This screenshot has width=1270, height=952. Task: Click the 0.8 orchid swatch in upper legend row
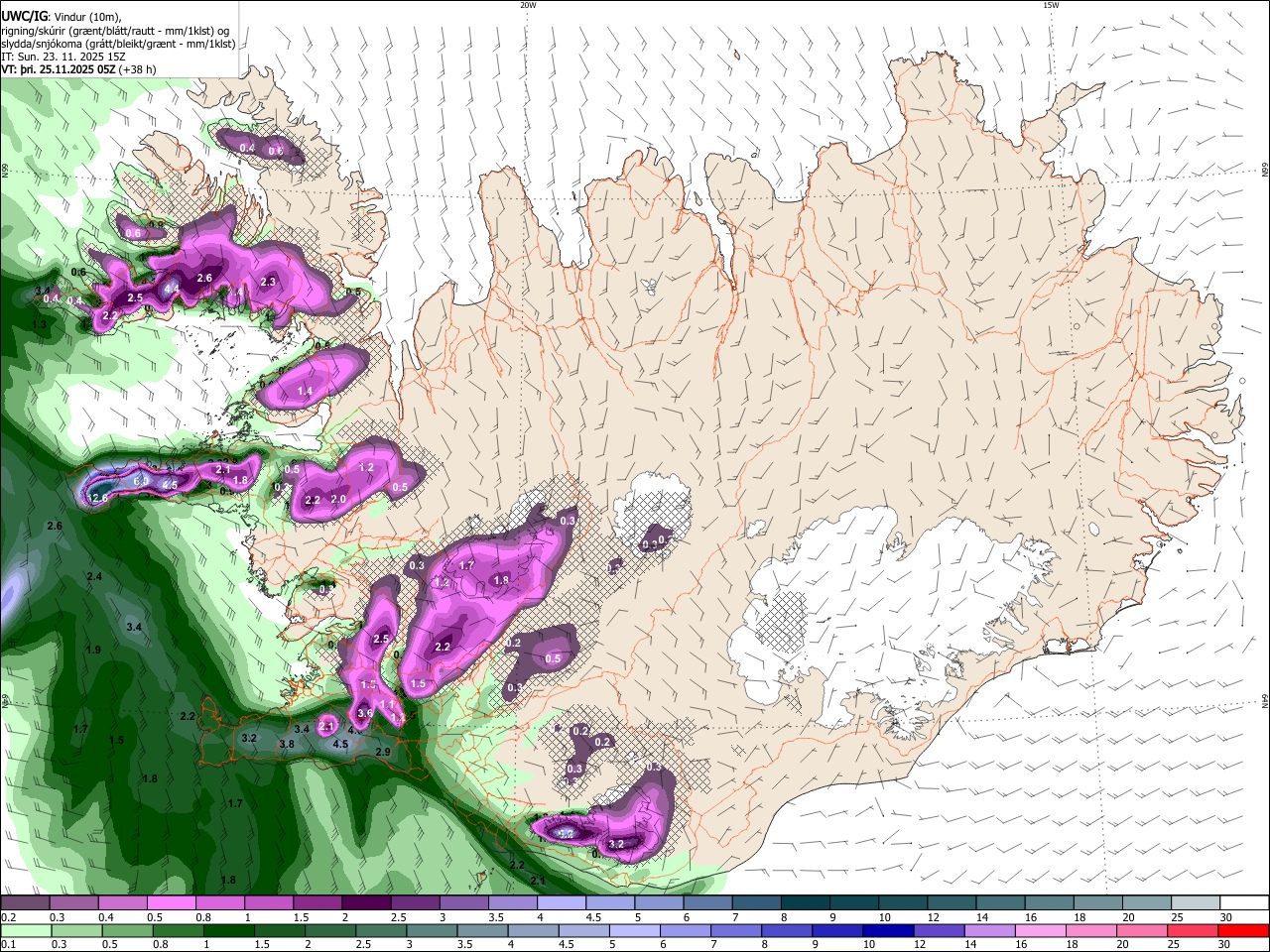tap(219, 902)
